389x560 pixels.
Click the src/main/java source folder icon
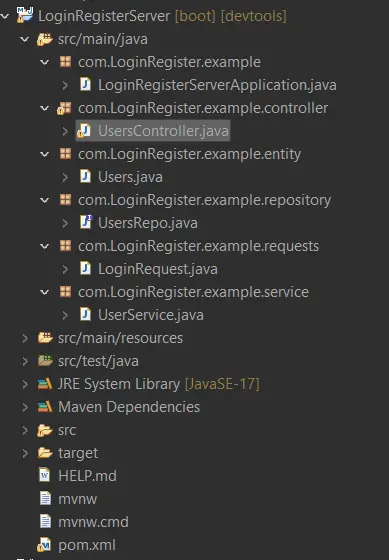tap(45, 39)
